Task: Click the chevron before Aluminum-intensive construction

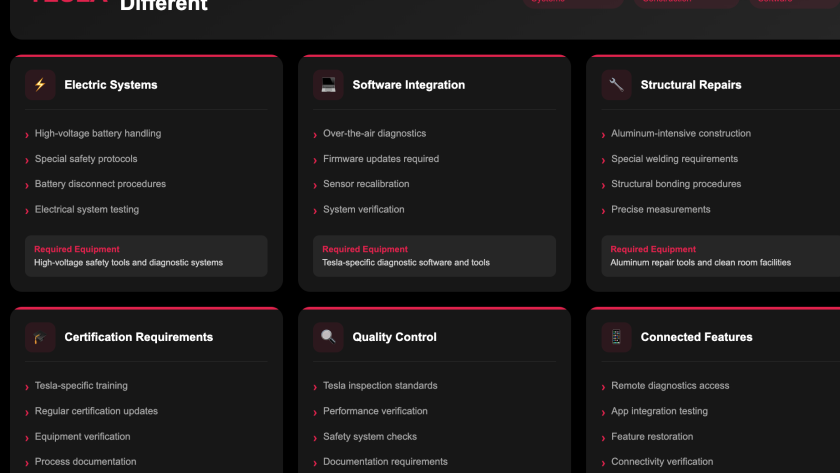Action: point(603,134)
